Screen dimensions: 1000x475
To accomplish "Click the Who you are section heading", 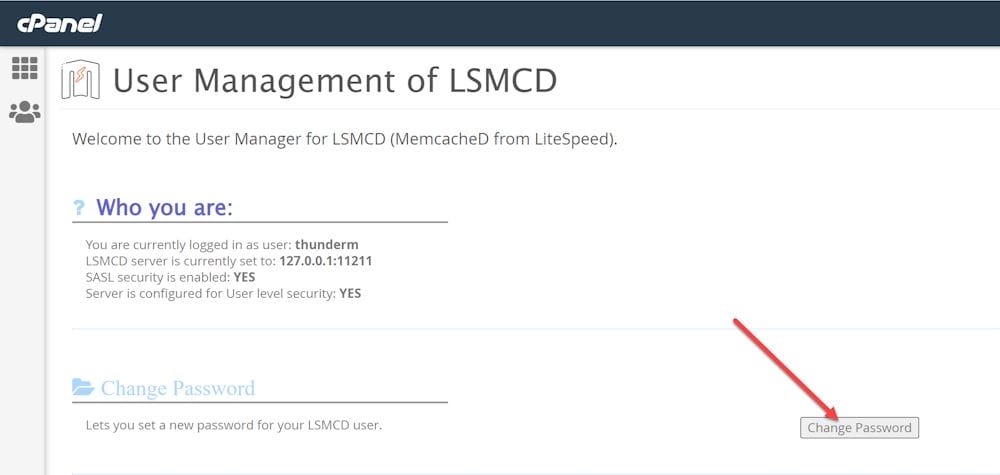I will click(165, 207).
